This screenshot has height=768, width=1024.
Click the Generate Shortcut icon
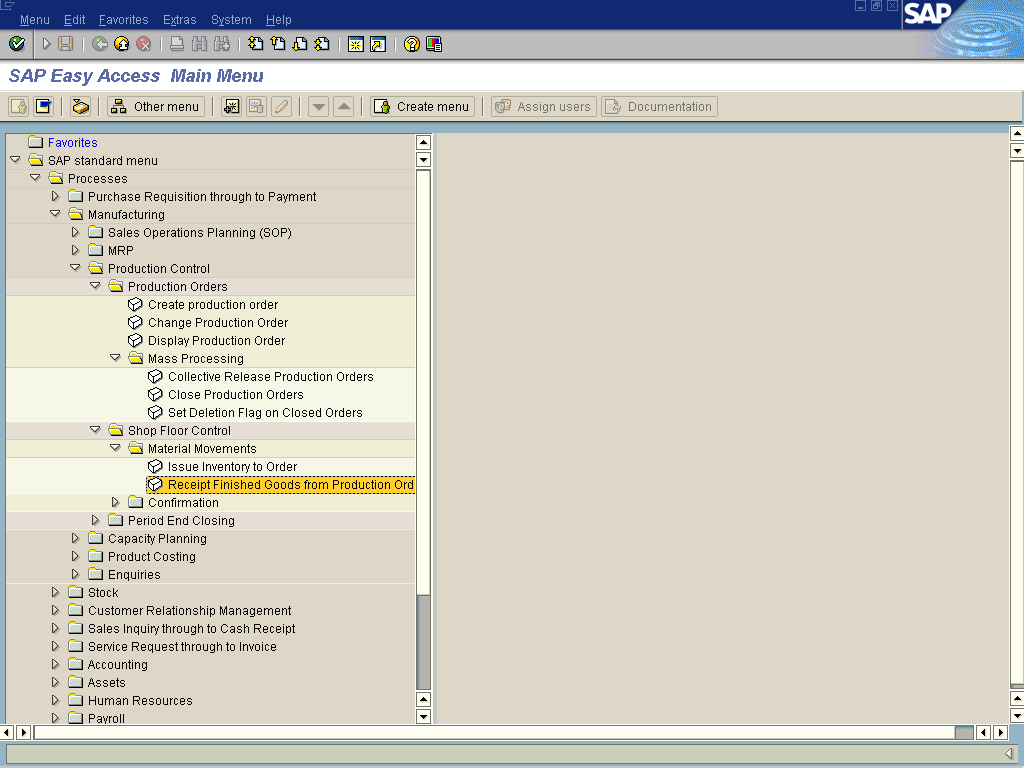coord(378,44)
